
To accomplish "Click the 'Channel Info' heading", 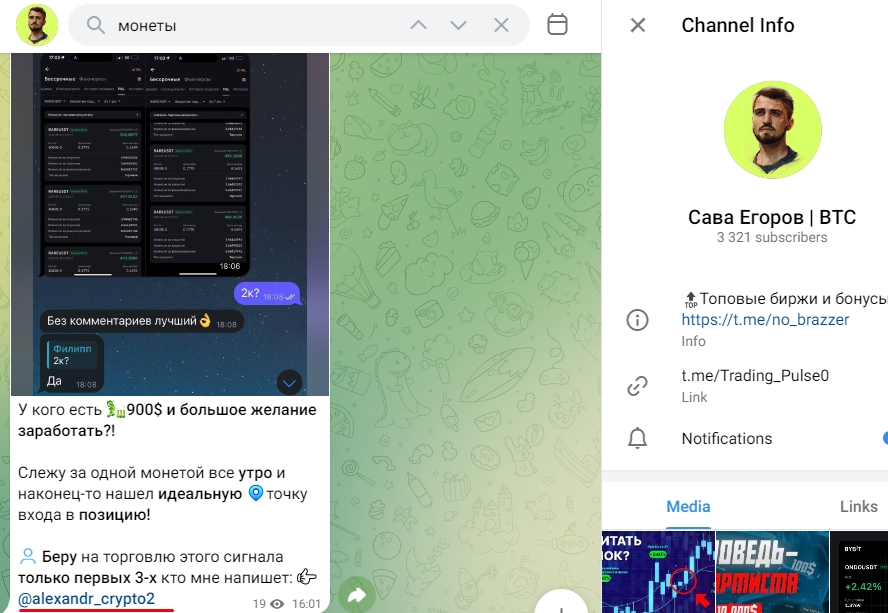I will click(x=738, y=25).
